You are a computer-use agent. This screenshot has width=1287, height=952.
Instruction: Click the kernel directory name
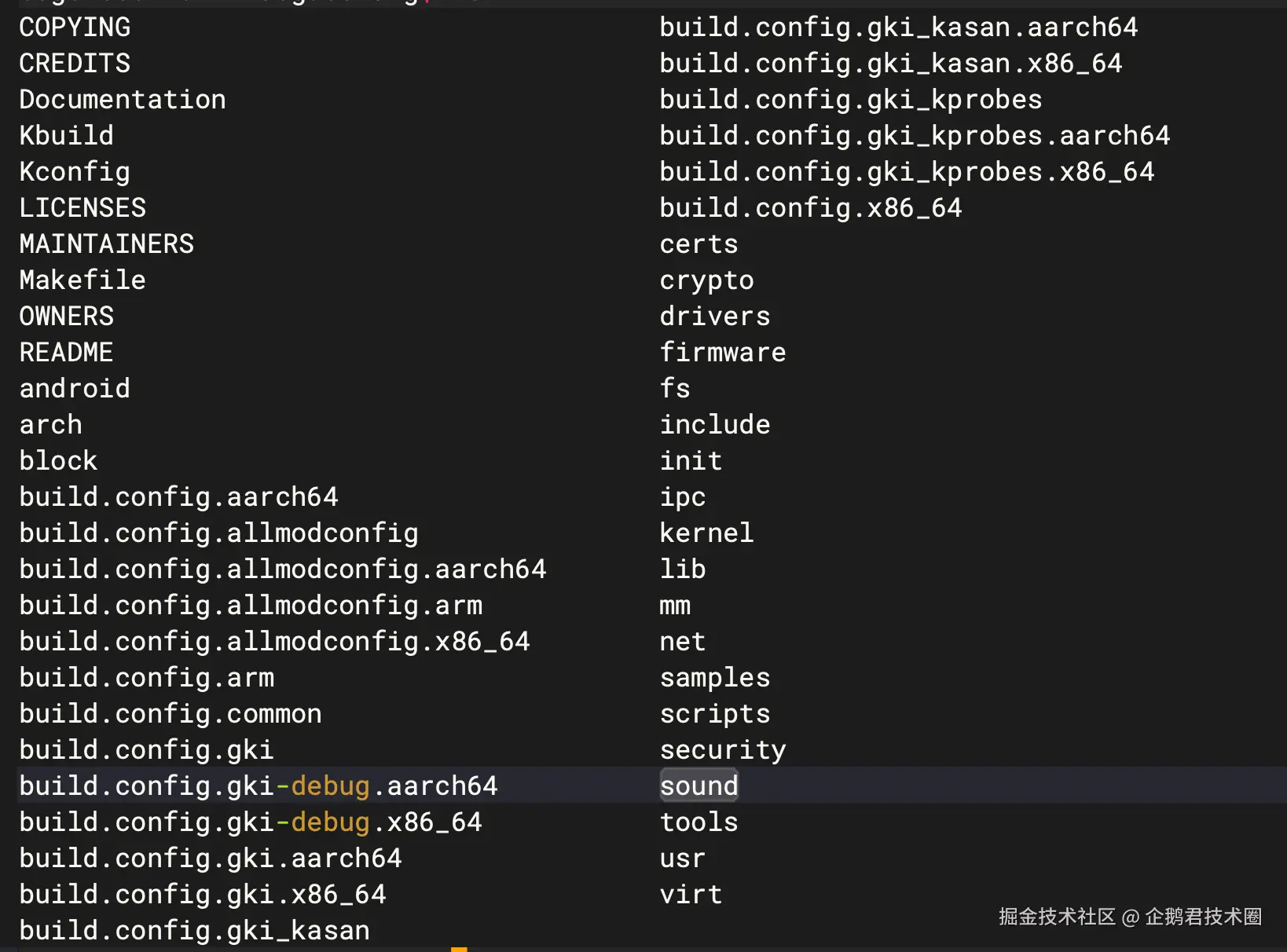click(706, 533)
